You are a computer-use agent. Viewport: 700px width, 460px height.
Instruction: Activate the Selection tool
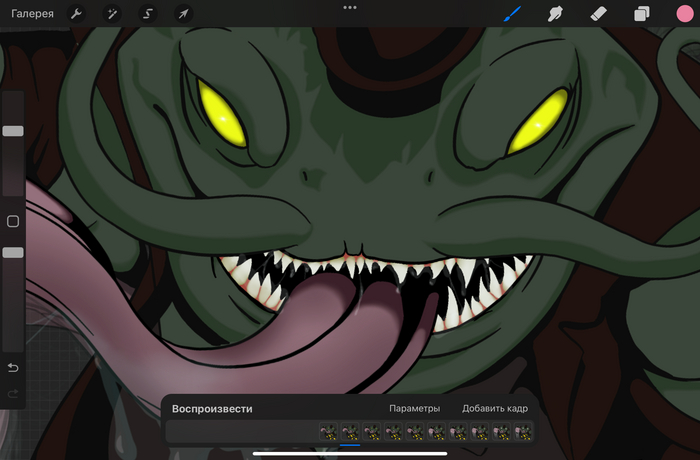click(x=147, y=14)
